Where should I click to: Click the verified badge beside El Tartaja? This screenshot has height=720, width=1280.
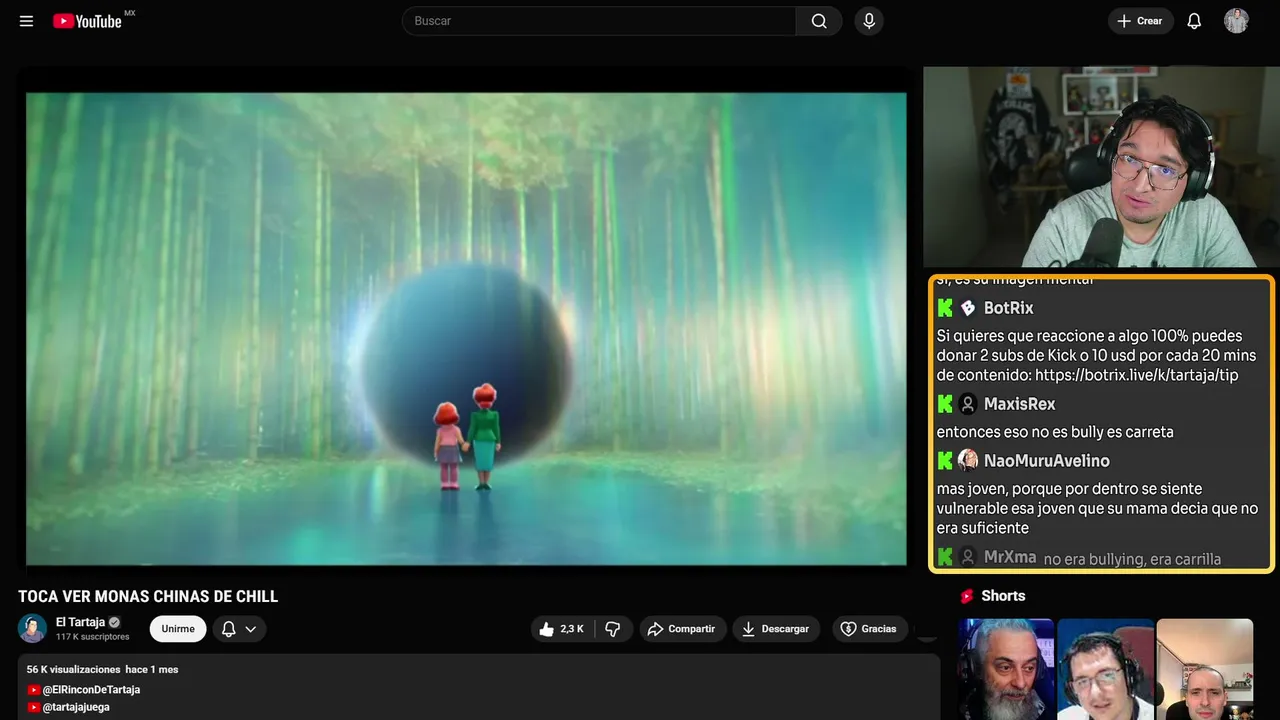(x=114, y=622)
